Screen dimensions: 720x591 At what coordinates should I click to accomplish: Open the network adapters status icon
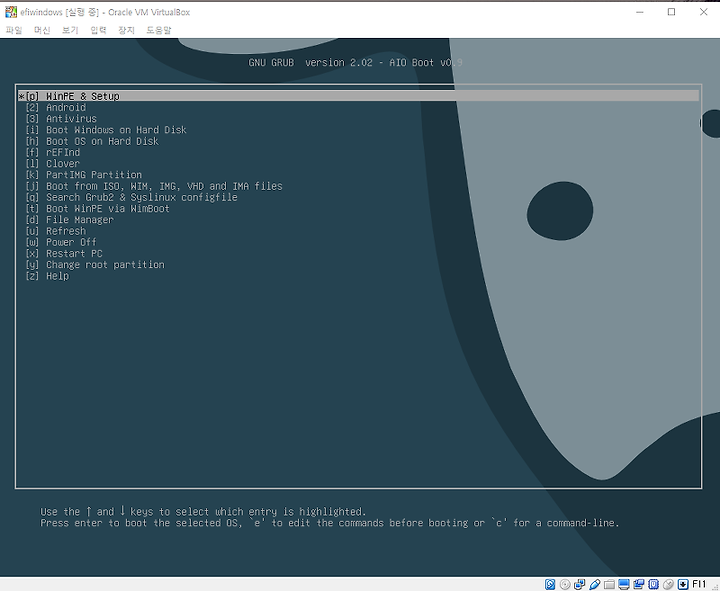[579, 584]
